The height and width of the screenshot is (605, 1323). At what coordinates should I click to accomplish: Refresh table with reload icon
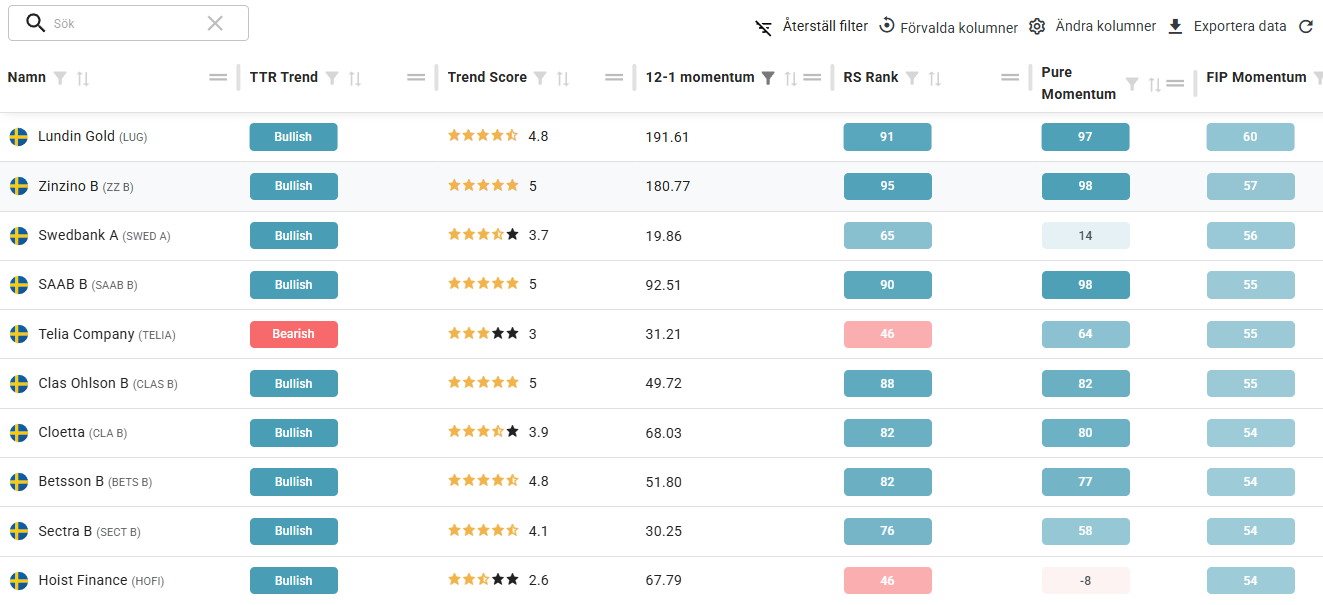tap(1305, 27)
